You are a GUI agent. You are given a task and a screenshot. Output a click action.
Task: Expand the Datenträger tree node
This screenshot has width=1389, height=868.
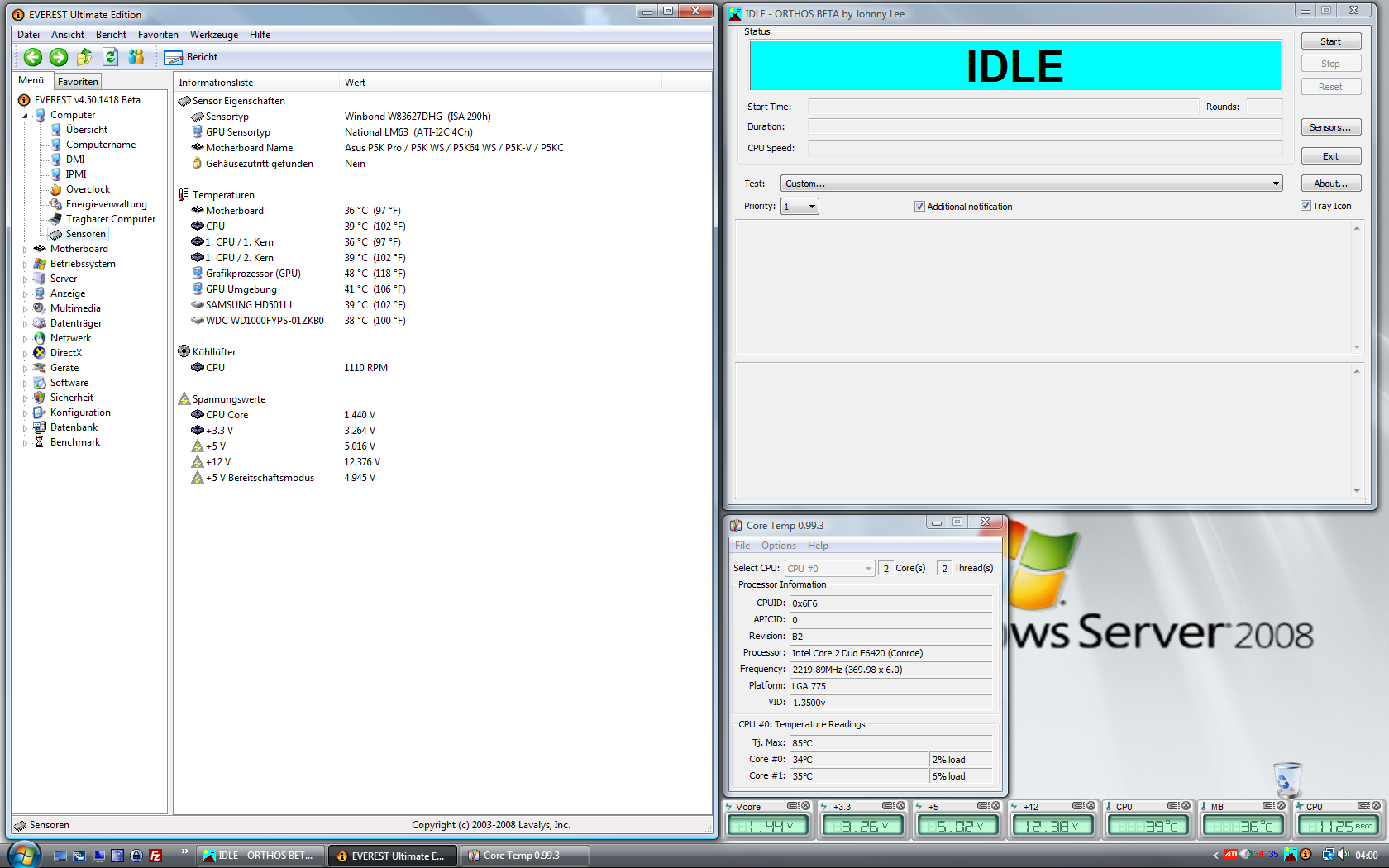pyautogui.click(x=25, y=324)
